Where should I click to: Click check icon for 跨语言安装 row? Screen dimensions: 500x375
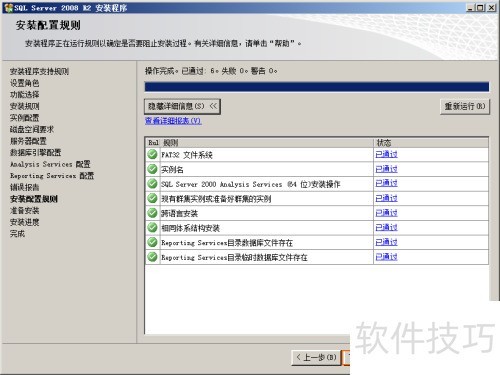(x=152, y=213)
